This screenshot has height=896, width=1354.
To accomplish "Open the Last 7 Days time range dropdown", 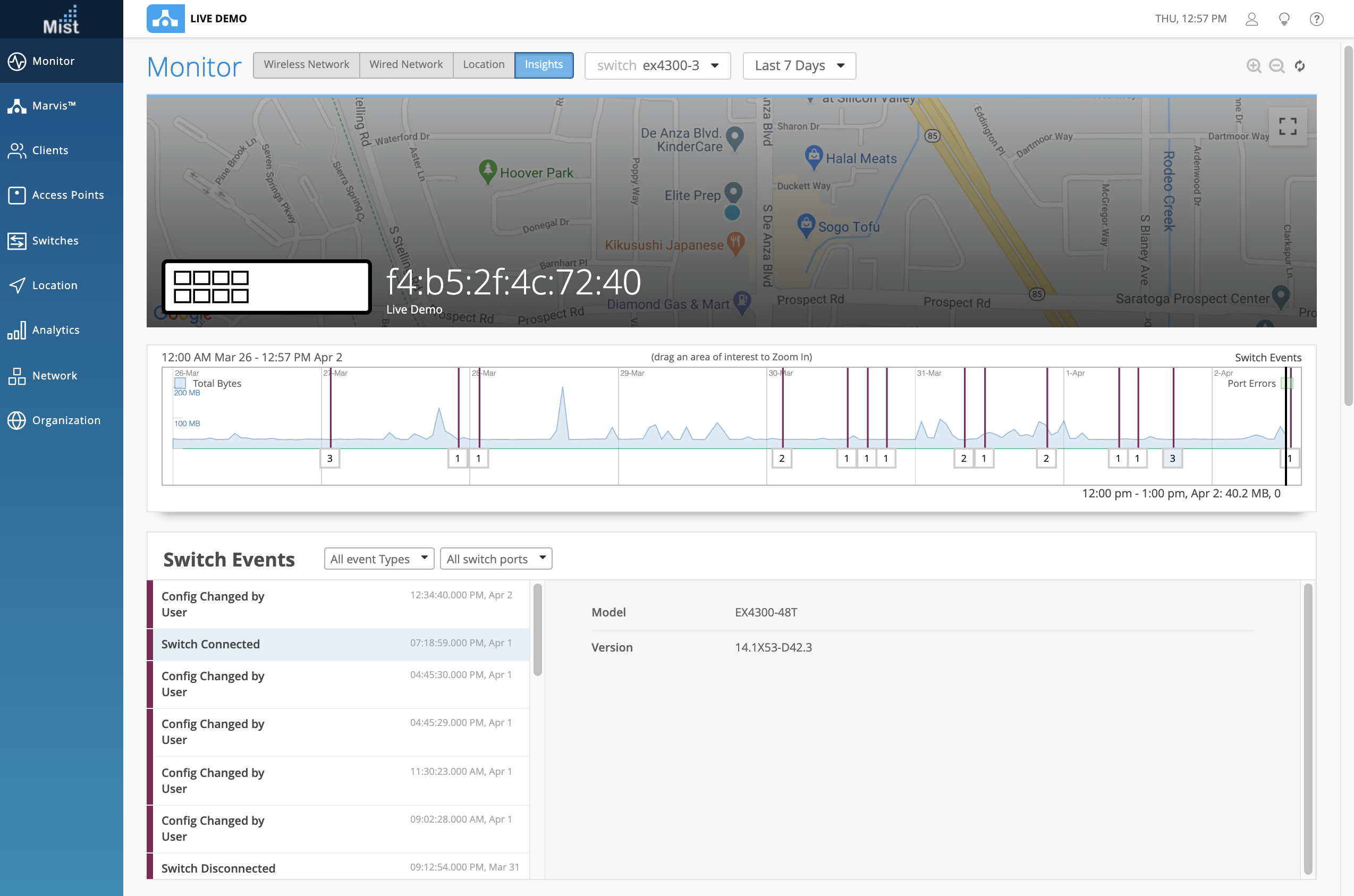I will [799, 66].
